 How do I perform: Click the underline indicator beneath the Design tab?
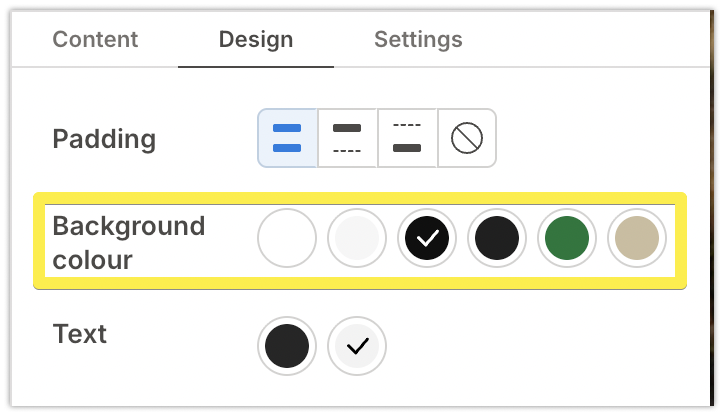click(256, 66)
